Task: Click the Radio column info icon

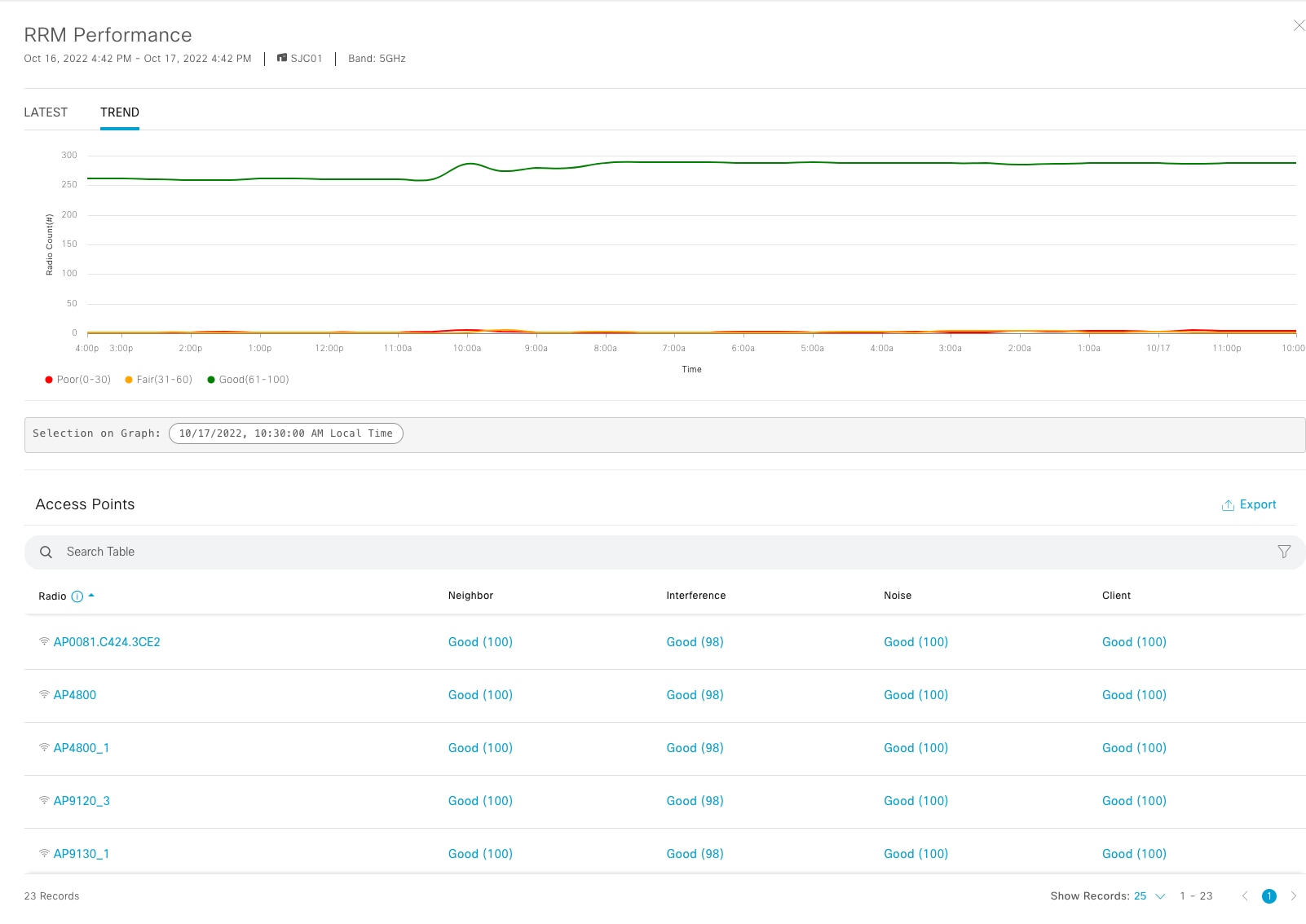Action: tap(77, 596)
